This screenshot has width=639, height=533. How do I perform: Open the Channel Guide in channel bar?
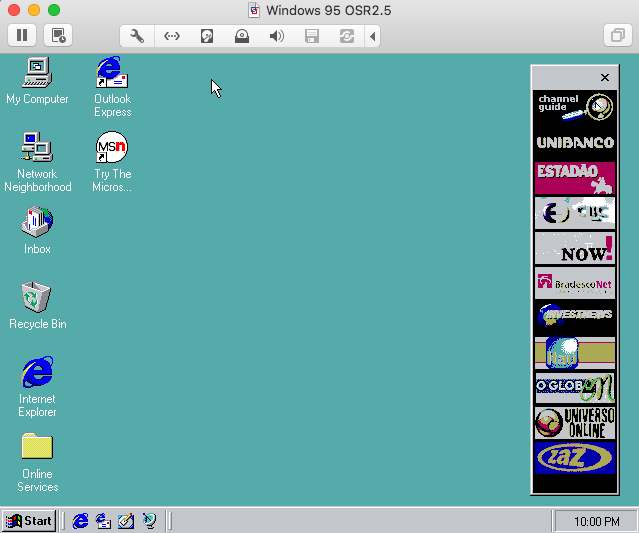pos(574,108)
